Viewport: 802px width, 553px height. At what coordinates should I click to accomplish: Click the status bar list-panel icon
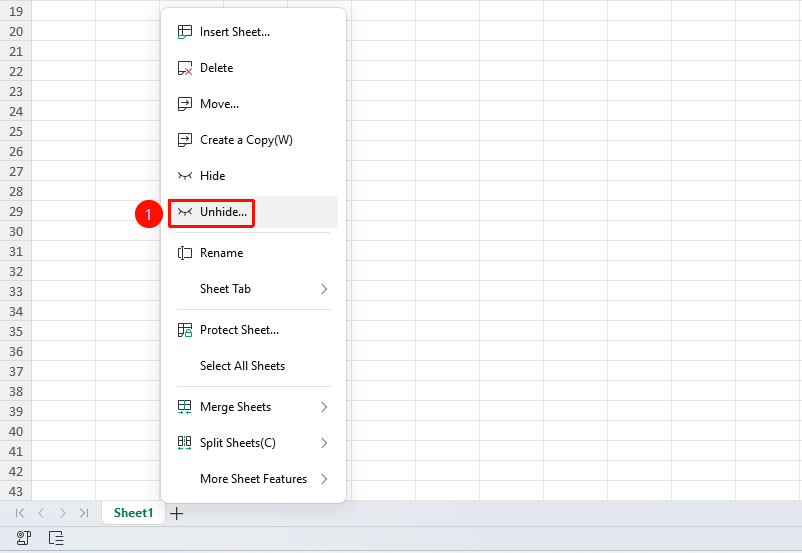(x=56, y=538)
